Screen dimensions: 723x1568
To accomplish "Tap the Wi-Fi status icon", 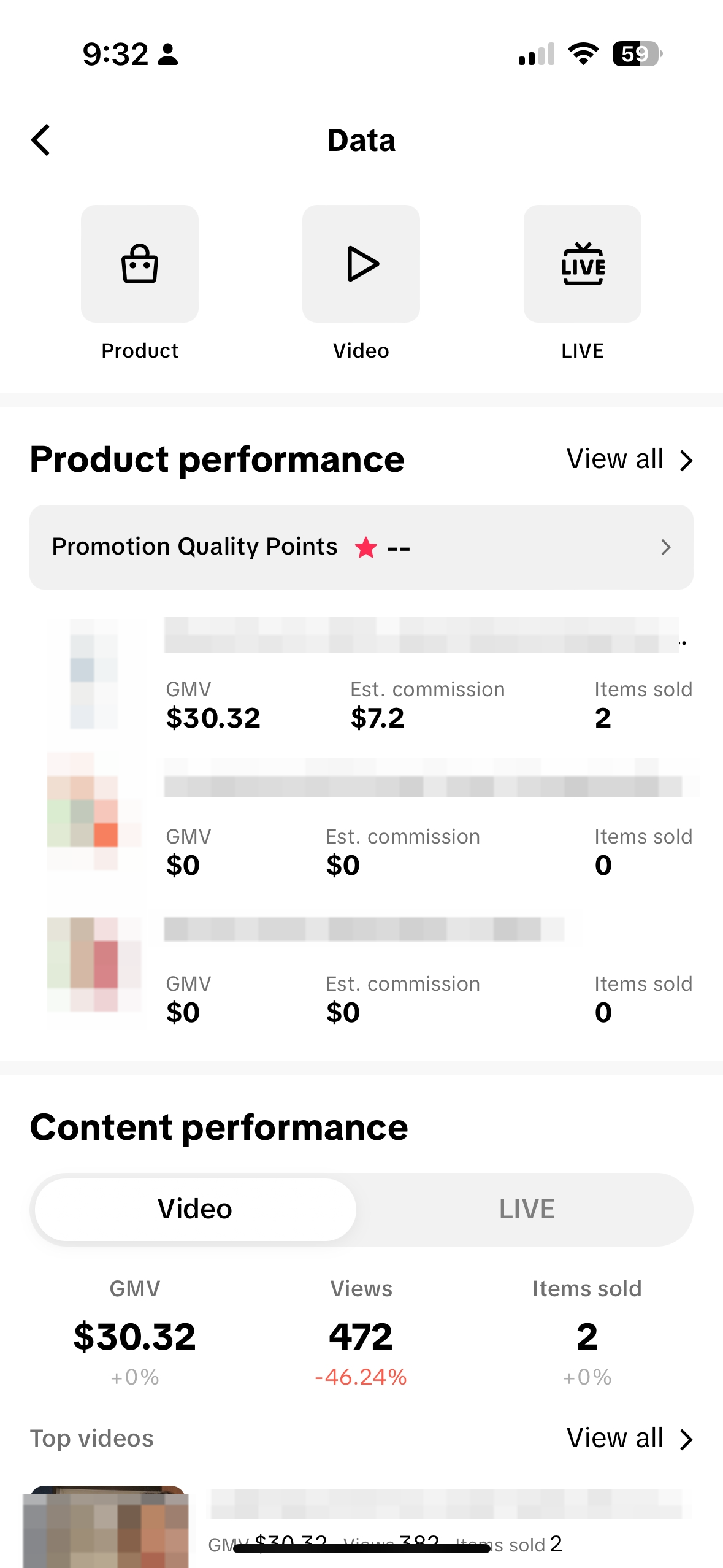I will point(583,54).
